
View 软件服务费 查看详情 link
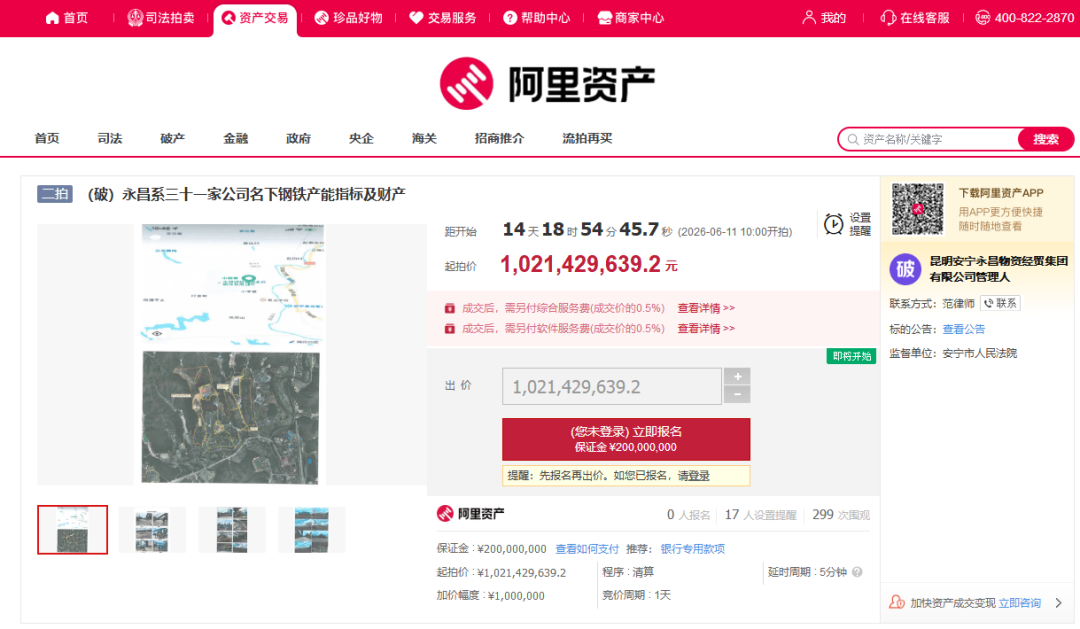(706, 329)
